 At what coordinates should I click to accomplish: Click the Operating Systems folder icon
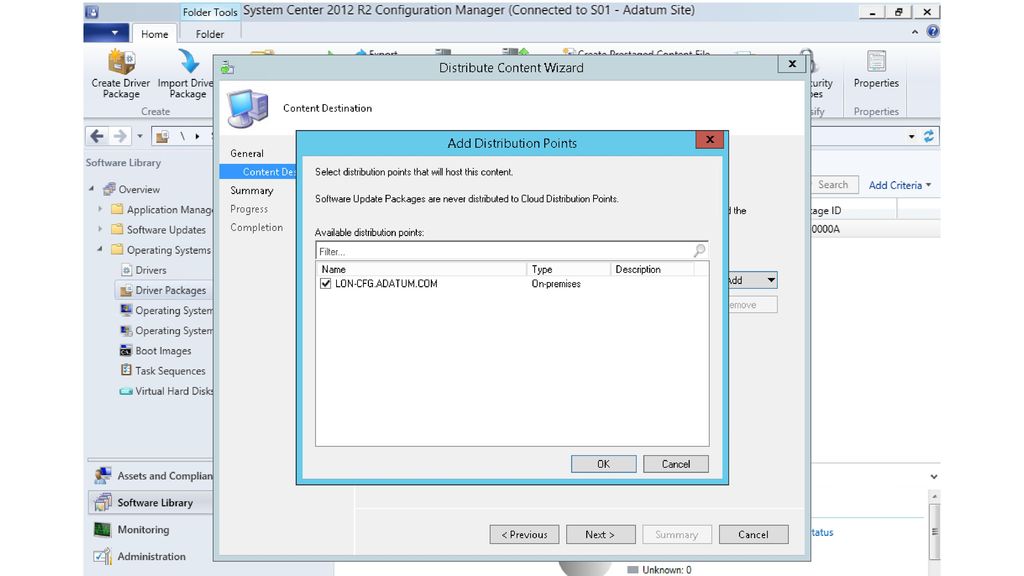[x=117, y=249]
